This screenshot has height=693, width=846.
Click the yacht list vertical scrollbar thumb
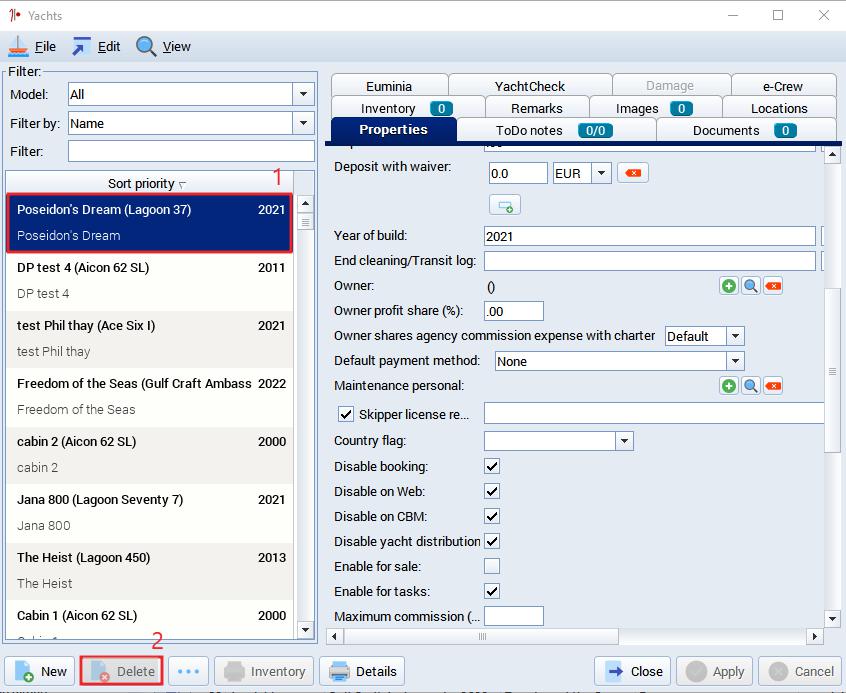coord(305,222)
